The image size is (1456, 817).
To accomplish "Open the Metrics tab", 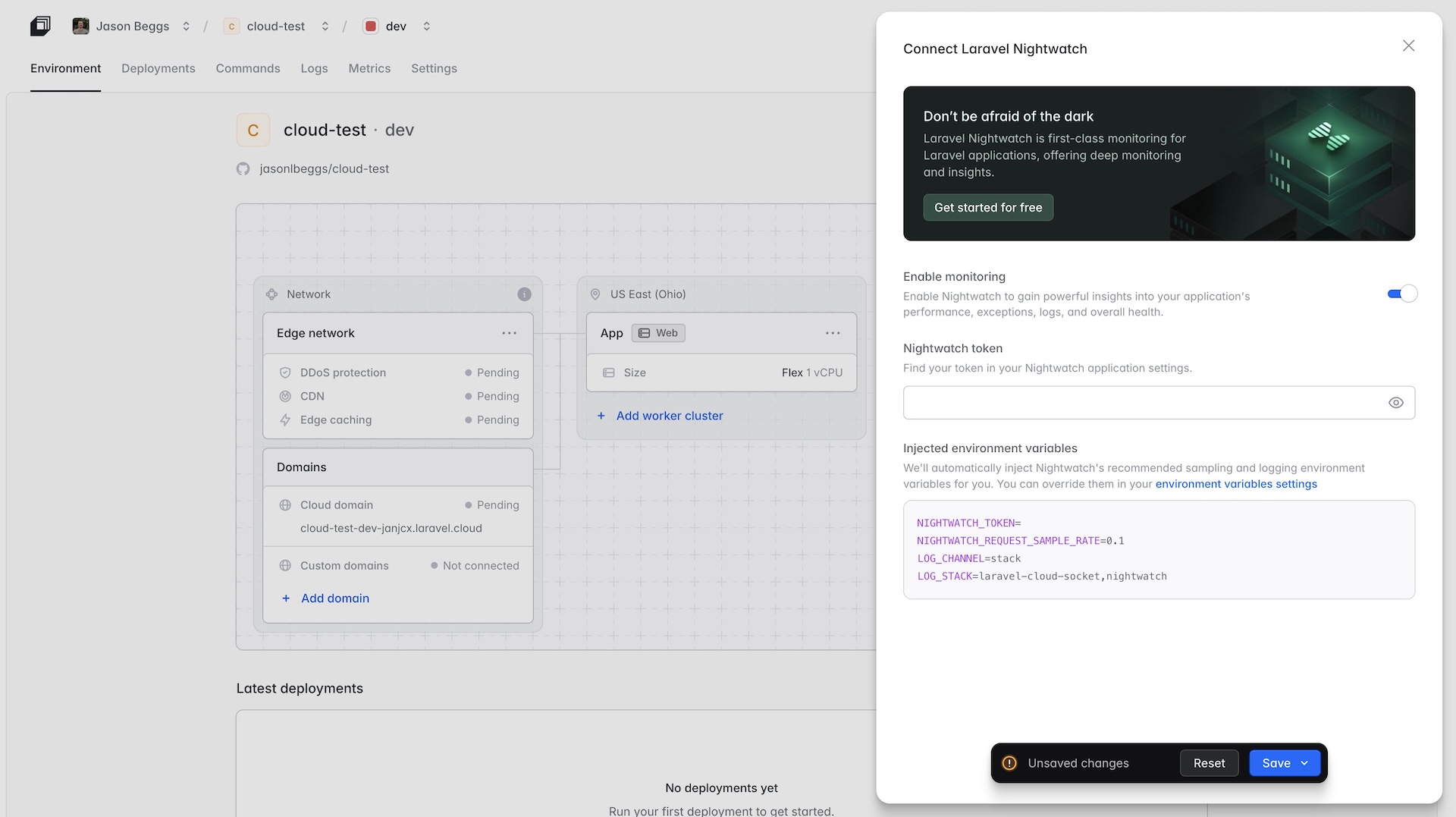I will 369,68.
